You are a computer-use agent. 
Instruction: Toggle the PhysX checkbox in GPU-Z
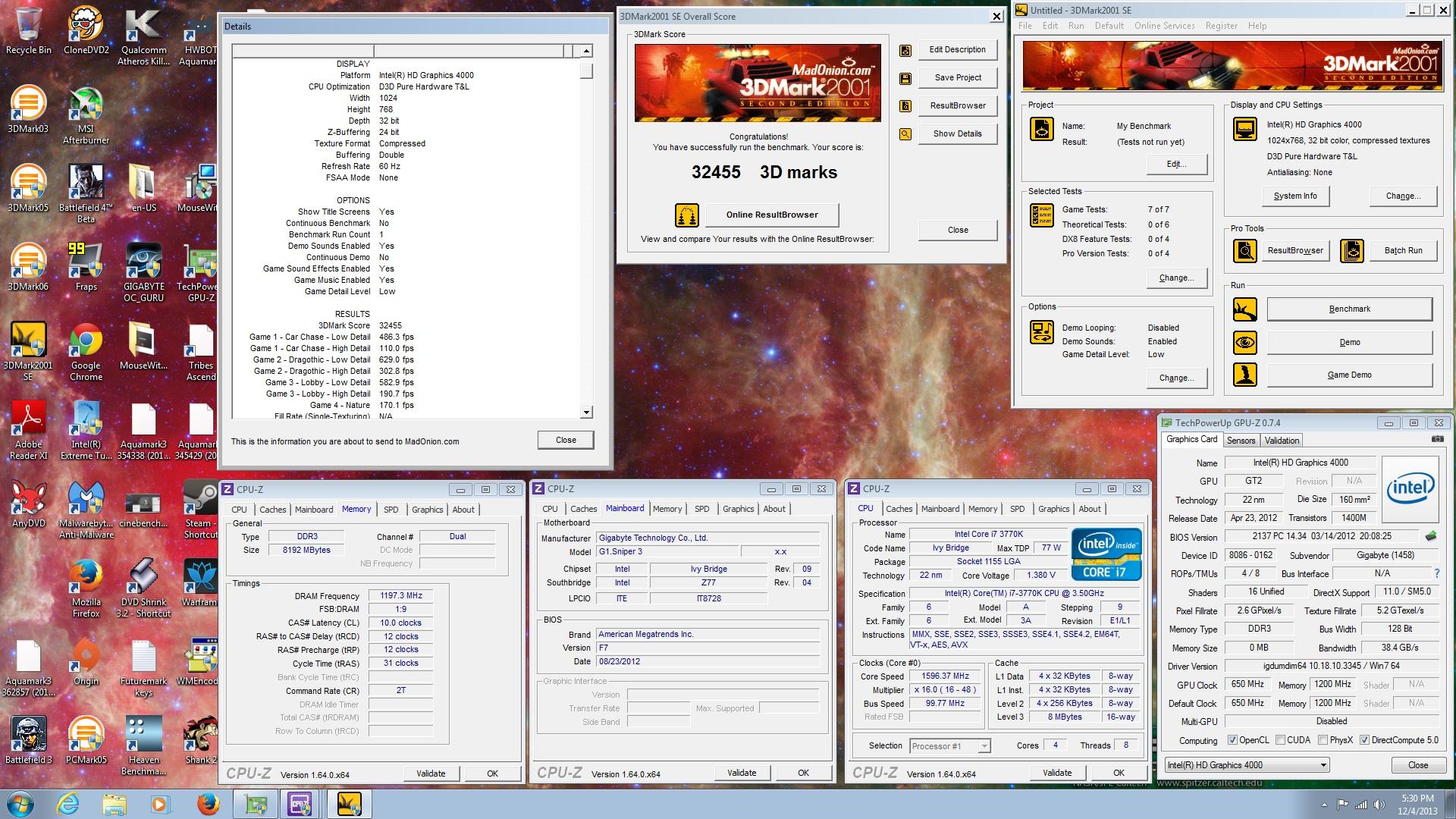1323,740
